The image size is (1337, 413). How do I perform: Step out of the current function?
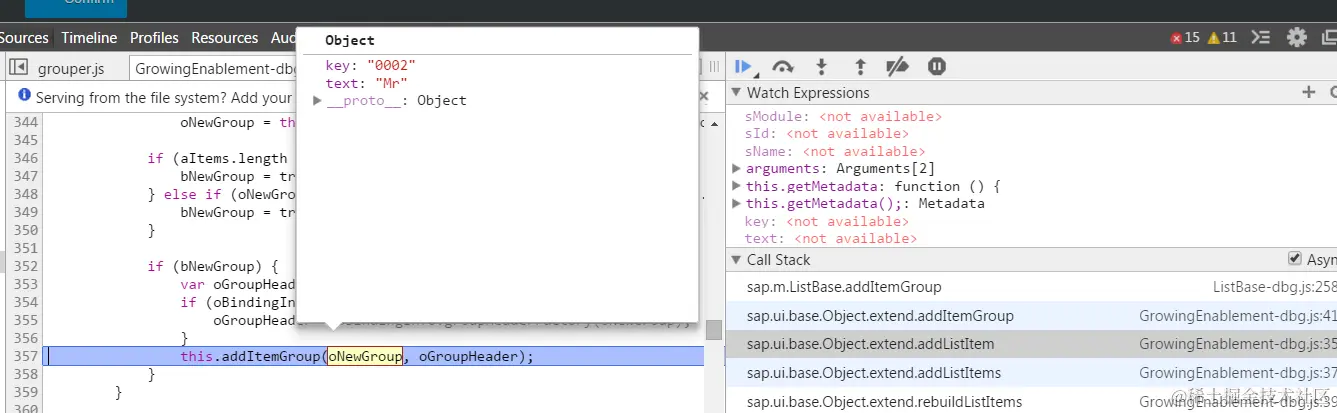[x=860, y=67]
